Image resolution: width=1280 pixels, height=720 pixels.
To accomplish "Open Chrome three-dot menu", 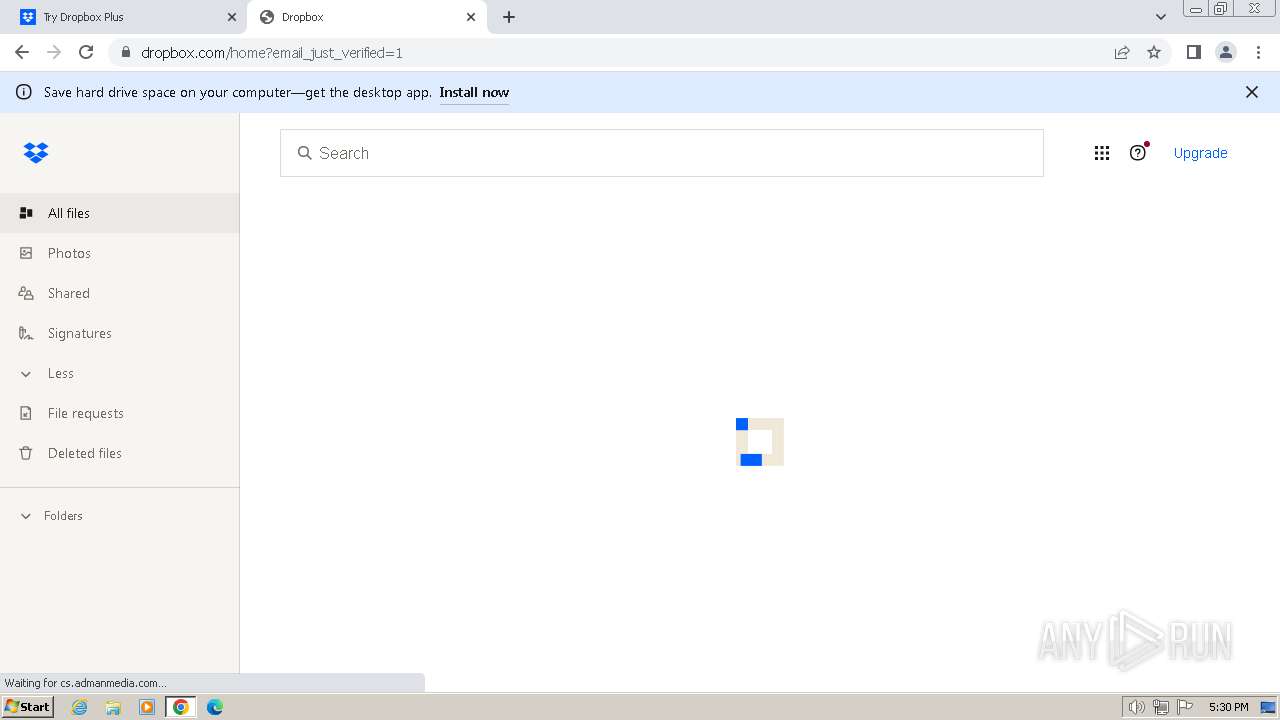I will click(x=1258, y=52).
